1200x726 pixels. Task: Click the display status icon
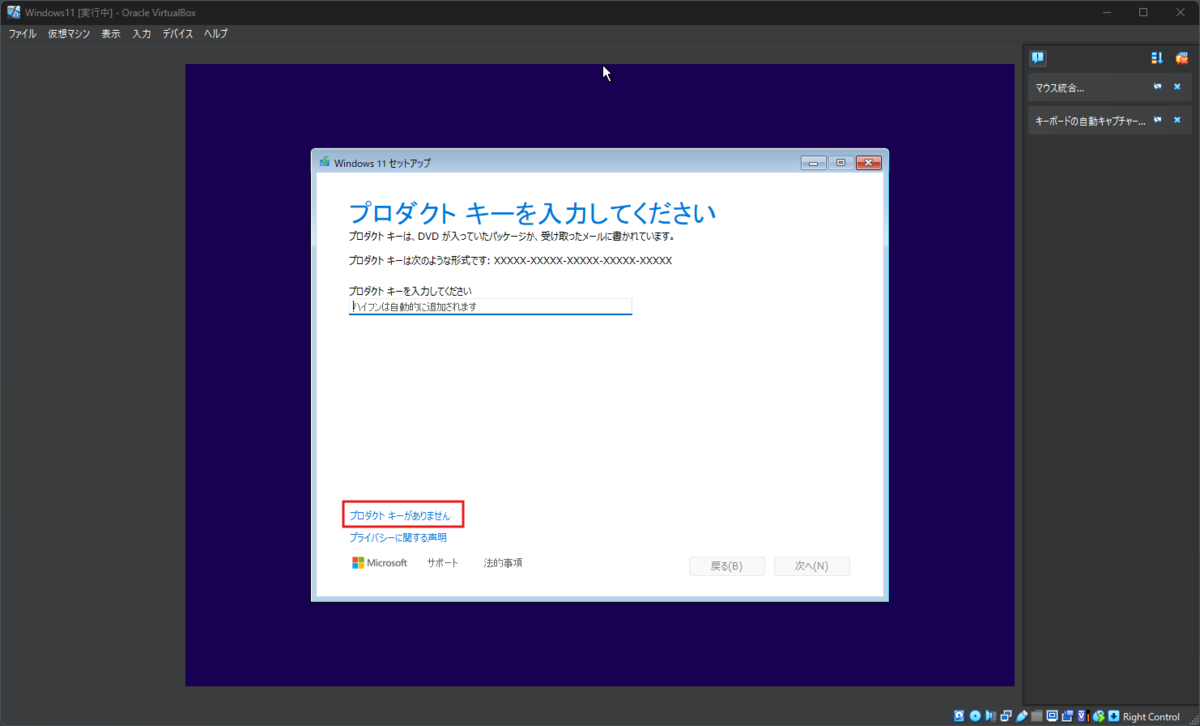[1052, 716]
